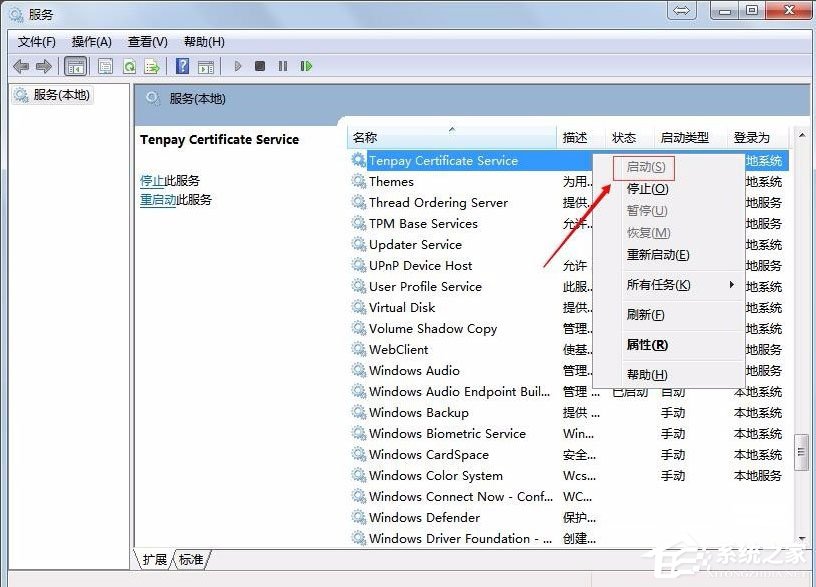
Task: Pause the service with the pause icon
Action: [282, 66]
